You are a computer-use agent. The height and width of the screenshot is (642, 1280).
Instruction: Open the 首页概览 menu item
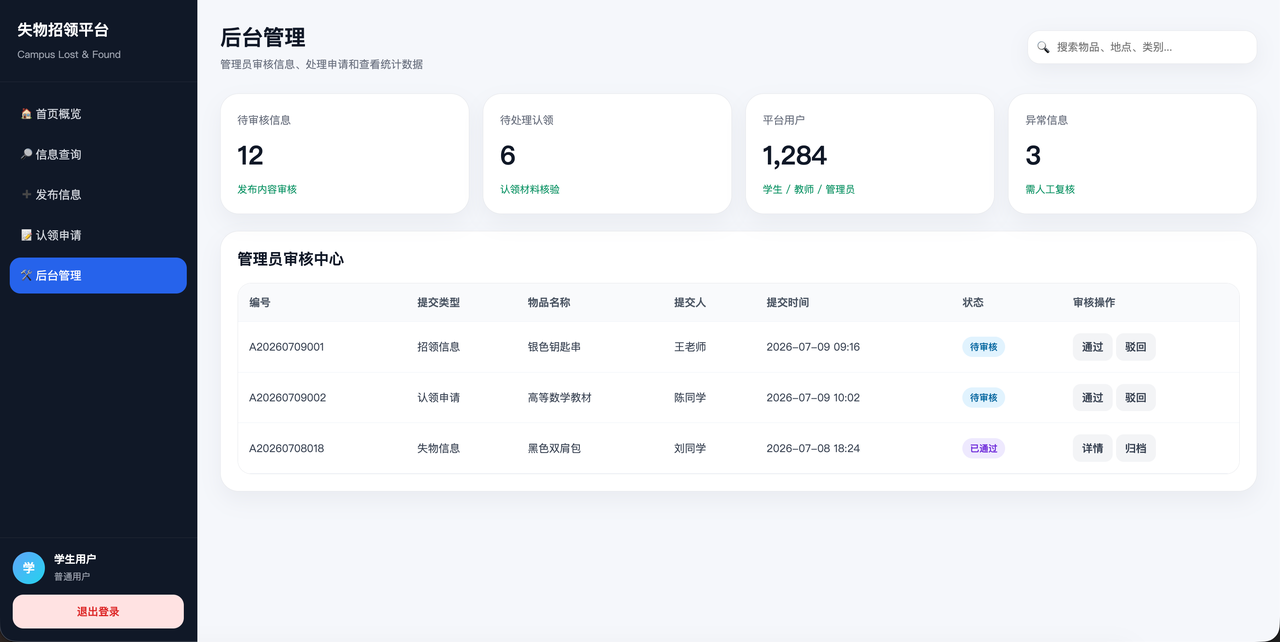click(98, 114)
